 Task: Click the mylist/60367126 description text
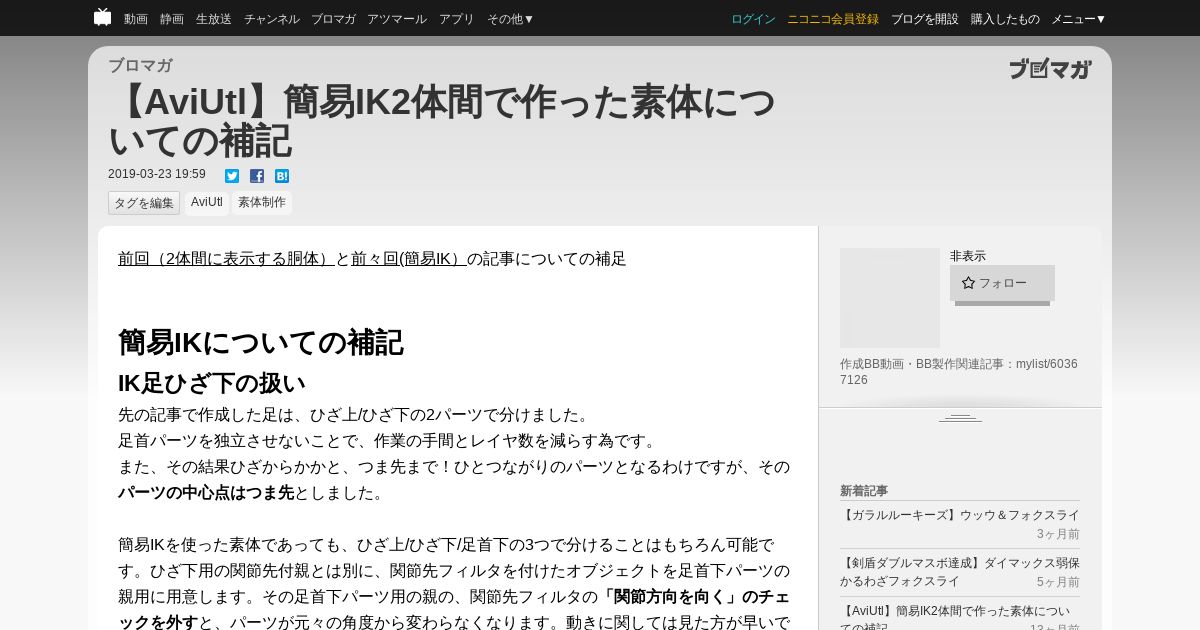click(959, 372)
